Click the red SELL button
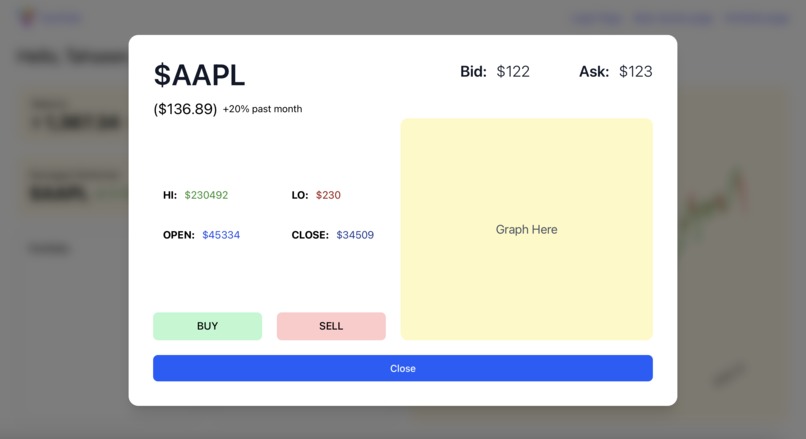Image resolution: width=806 pixels, height=439 pixels. 331,326
